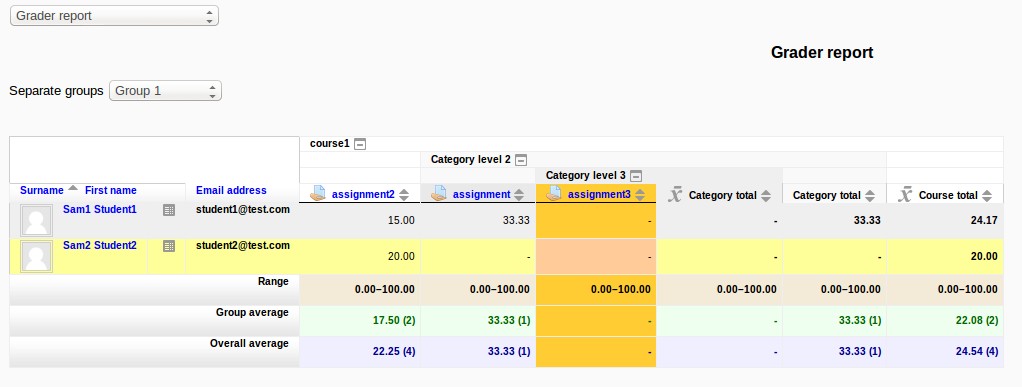
Task: Open Sam1 Student1 profile link
Action: 100,210
